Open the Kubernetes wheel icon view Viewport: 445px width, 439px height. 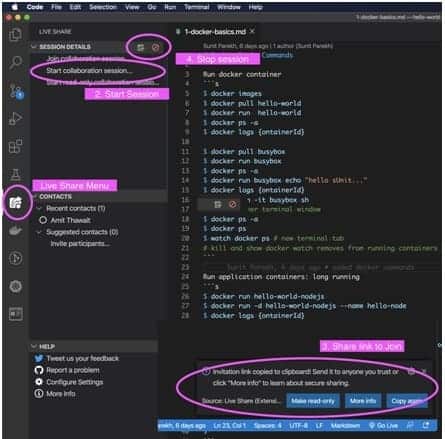(15, 286)
